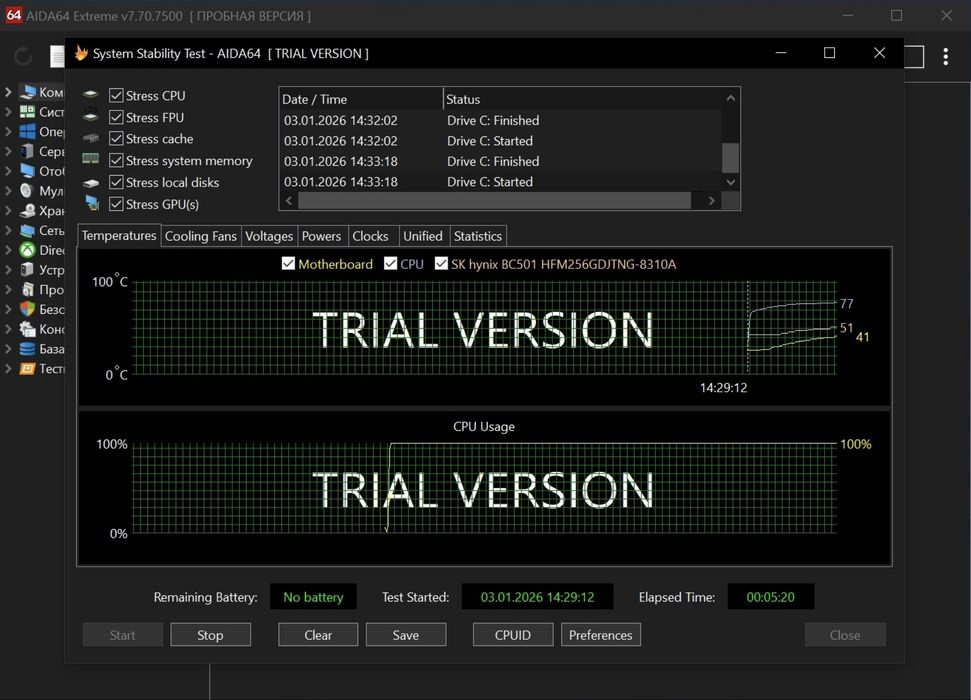View the Statistics tab
The image size is (971, 700).
[477, 236]
